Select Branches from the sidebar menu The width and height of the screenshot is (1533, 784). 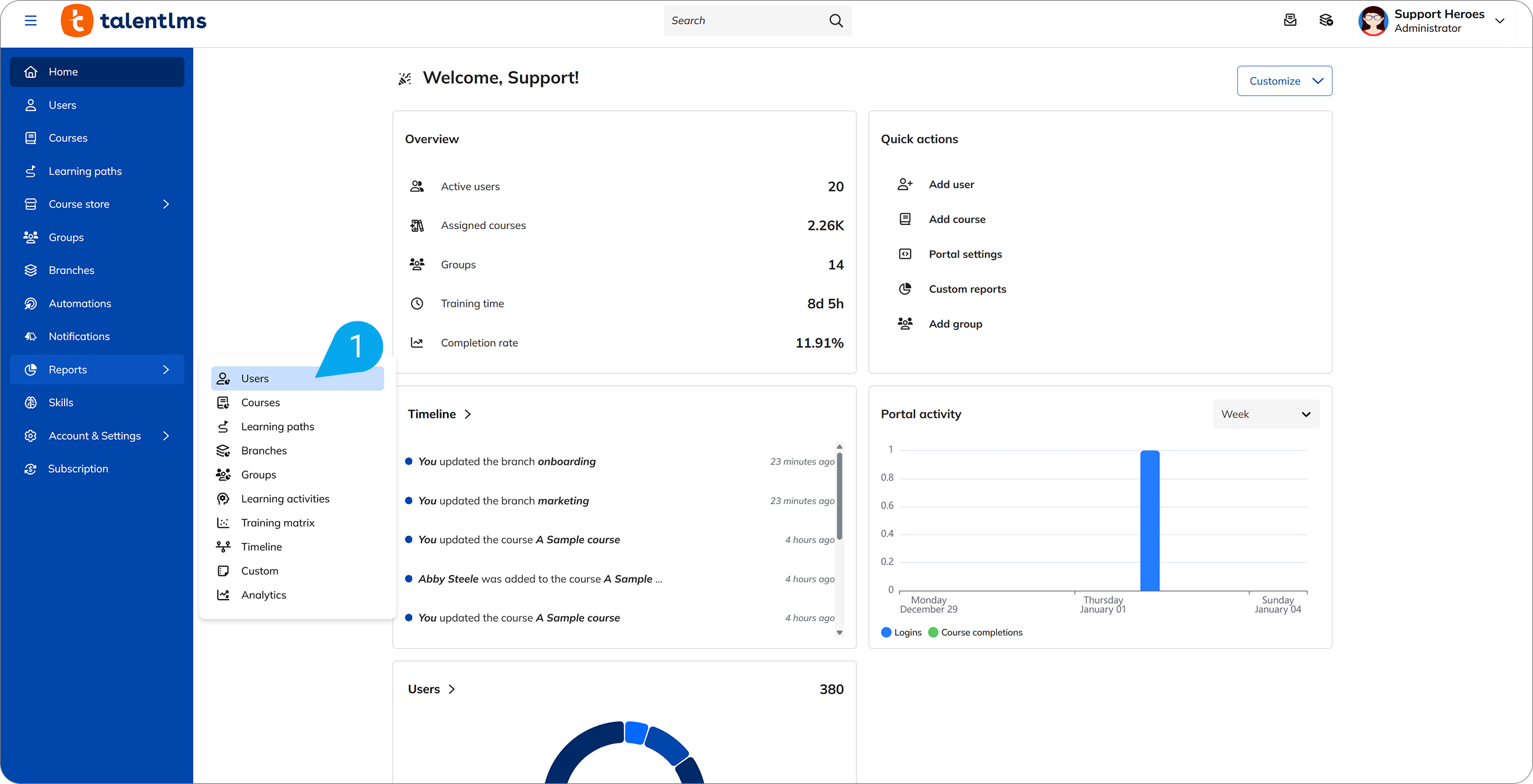71,270
